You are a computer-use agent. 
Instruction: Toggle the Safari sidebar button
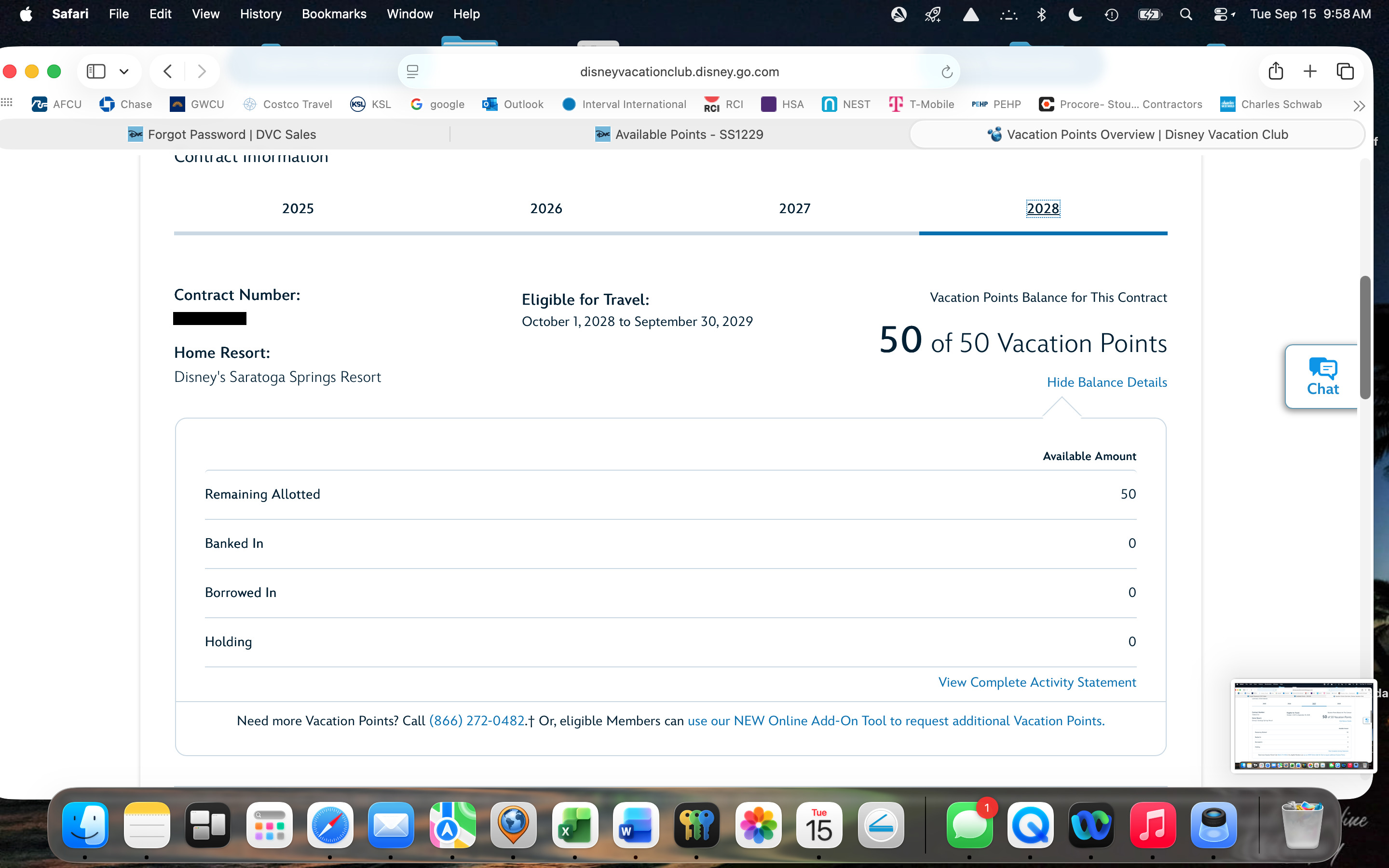(x=96, y=71)
